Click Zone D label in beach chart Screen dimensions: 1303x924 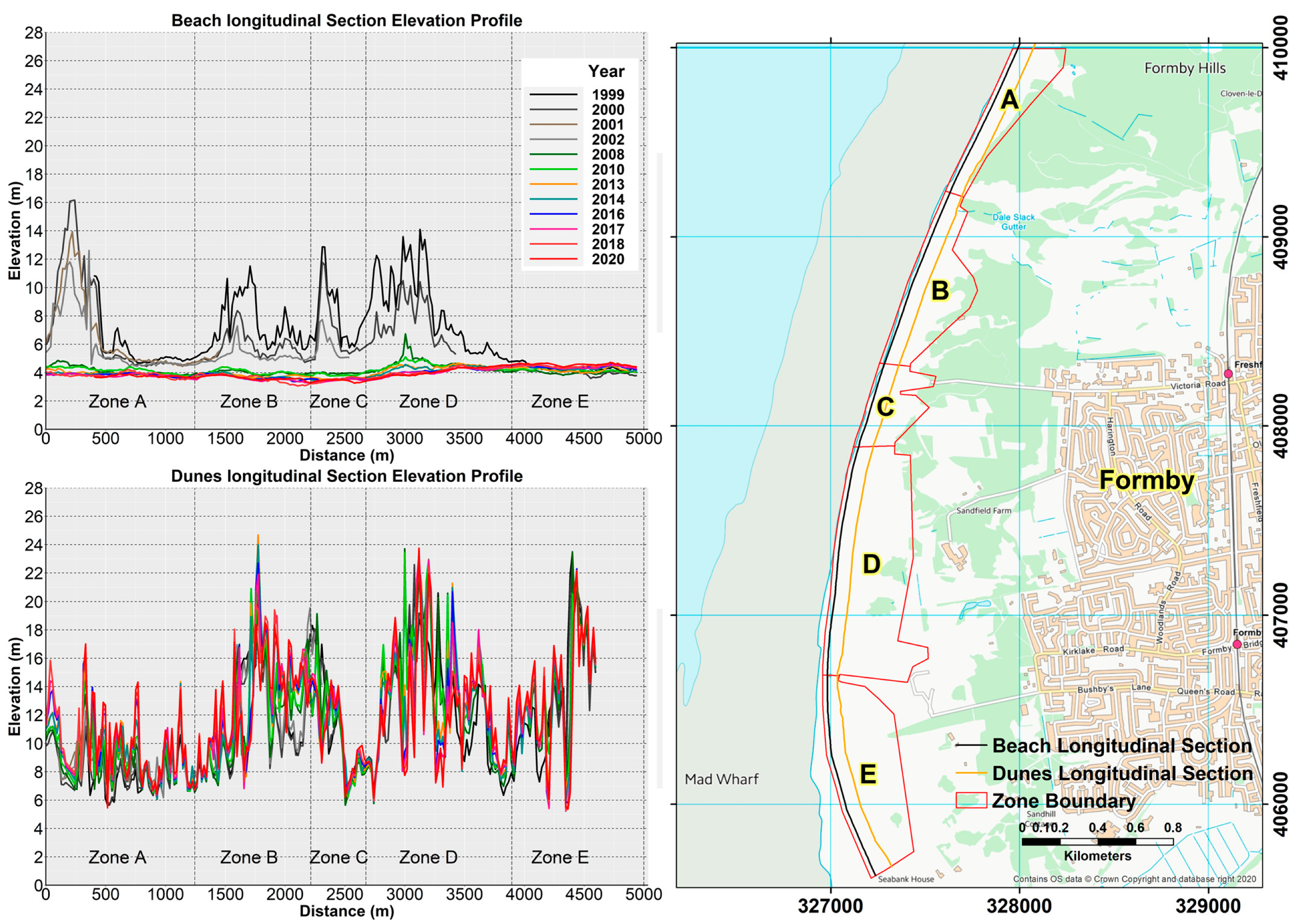(x=428, y=401)
